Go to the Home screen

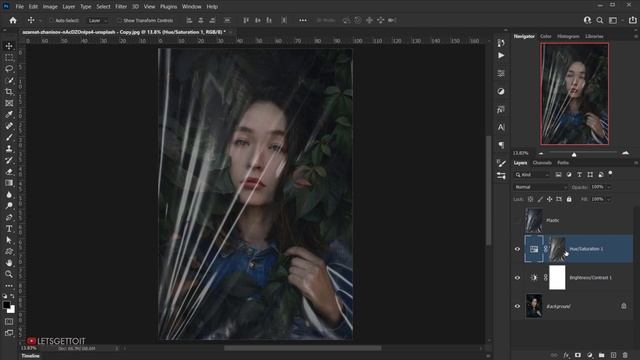click(x=13, y=20)
